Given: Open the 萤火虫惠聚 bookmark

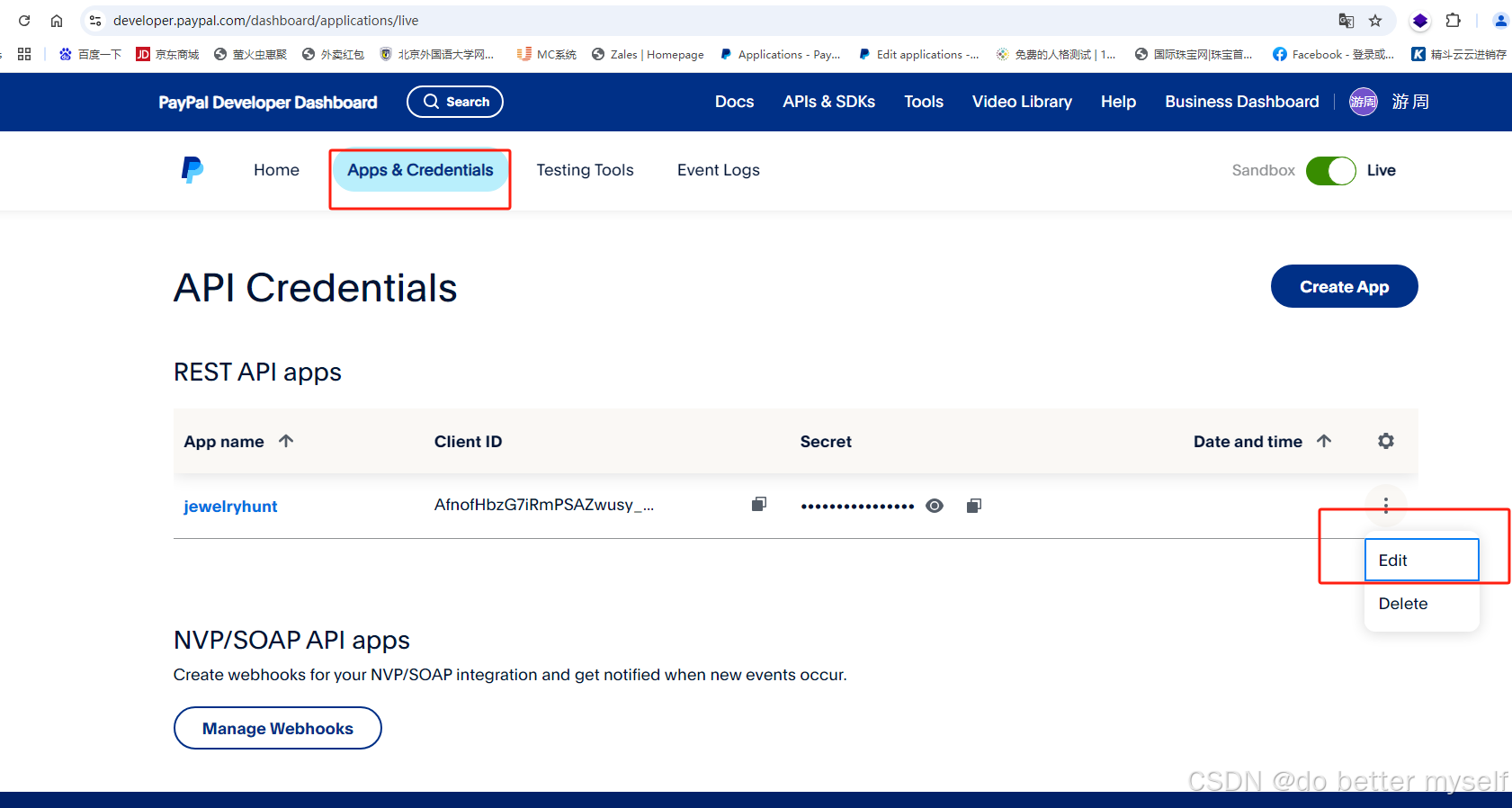Looking at the screenshot, I should pos(250,54).
